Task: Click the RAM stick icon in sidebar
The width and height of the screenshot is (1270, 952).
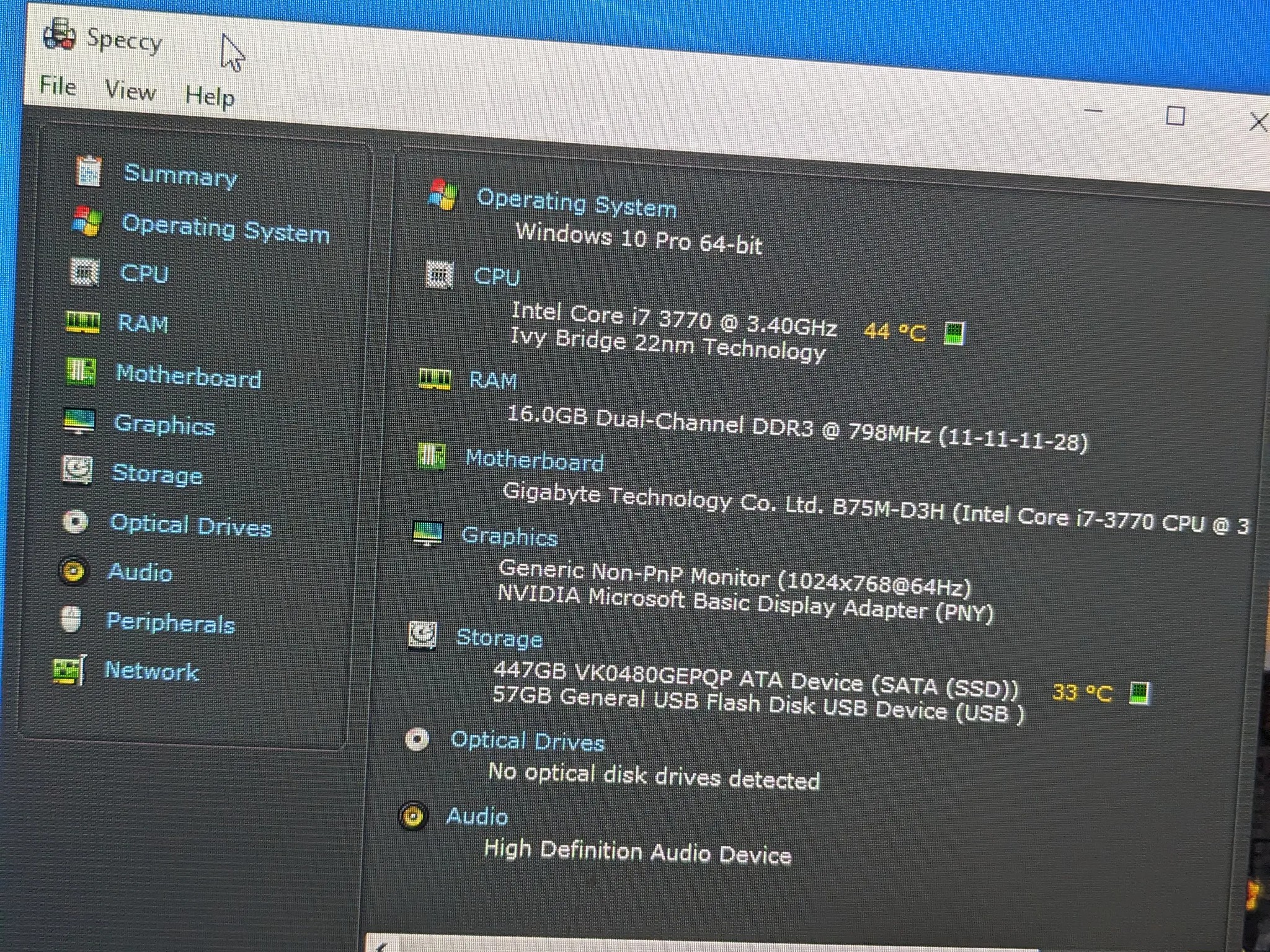Action: [x=83, y=322]
